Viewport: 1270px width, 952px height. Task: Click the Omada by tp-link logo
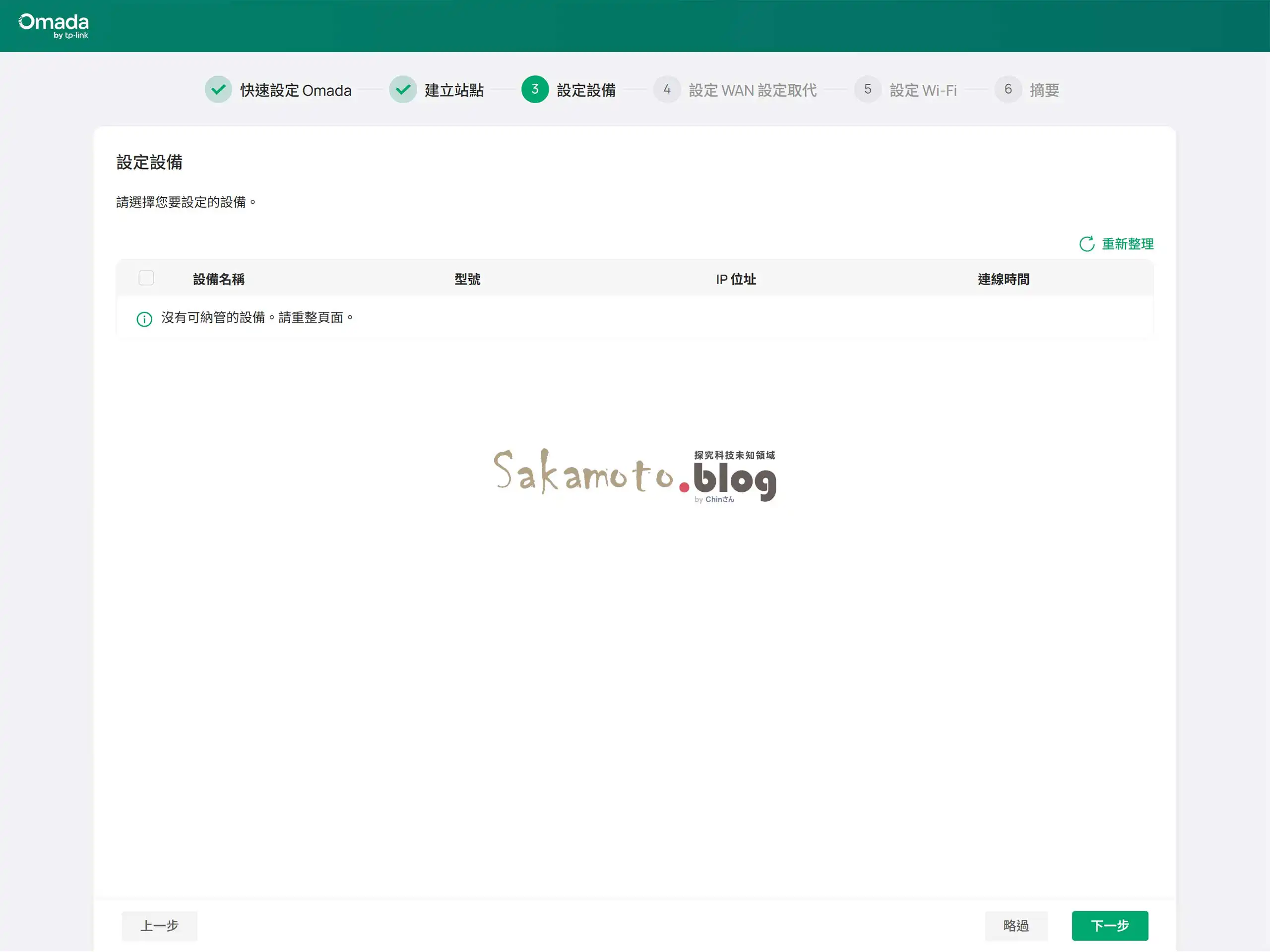coord(54,26)
